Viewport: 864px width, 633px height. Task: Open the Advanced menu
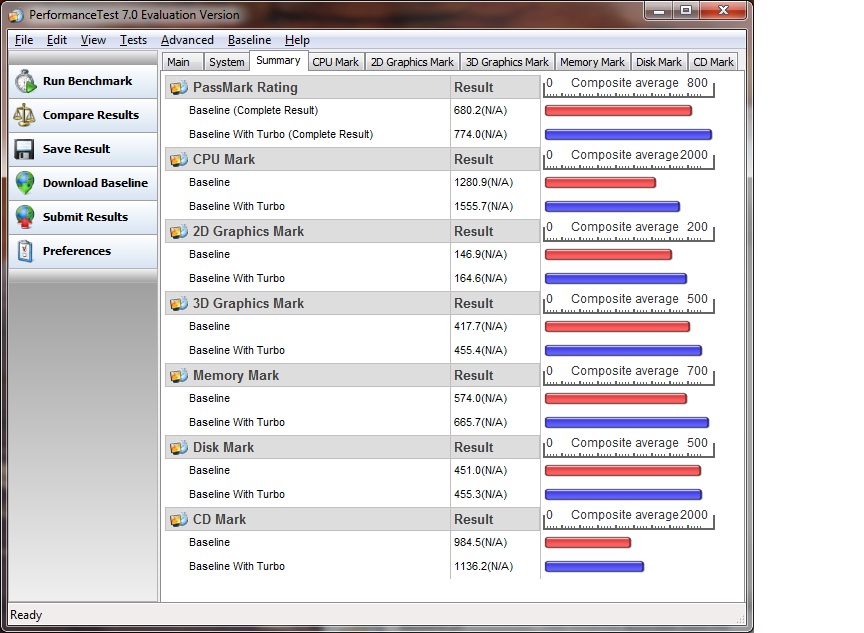(187, 40)
